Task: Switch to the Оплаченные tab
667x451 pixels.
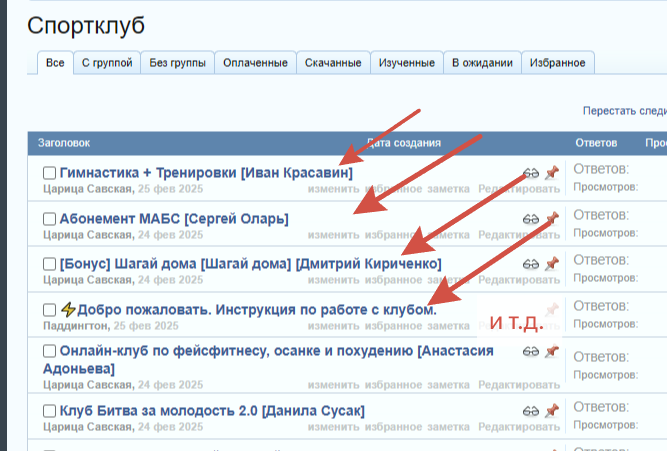Action: [x=256, y=63]
